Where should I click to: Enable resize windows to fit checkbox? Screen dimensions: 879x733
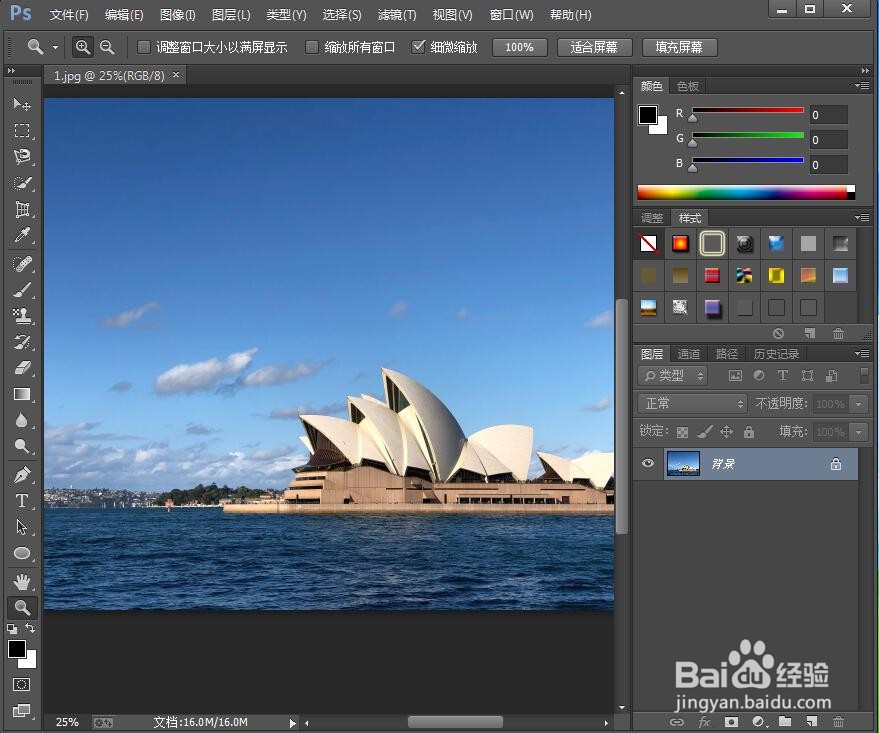(144, 47)
